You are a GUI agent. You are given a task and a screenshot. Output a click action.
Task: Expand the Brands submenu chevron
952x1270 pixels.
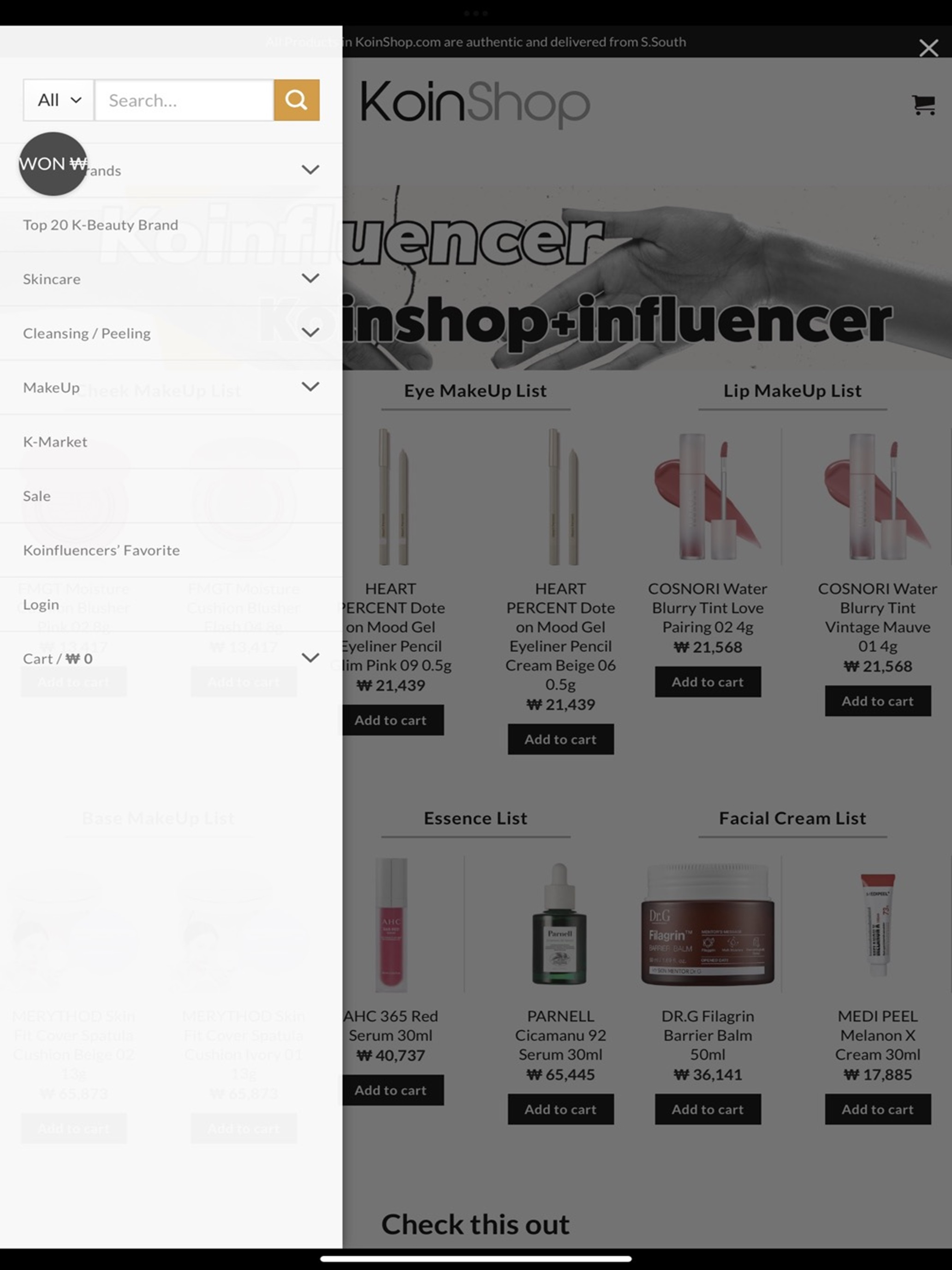tap(310, 169)
